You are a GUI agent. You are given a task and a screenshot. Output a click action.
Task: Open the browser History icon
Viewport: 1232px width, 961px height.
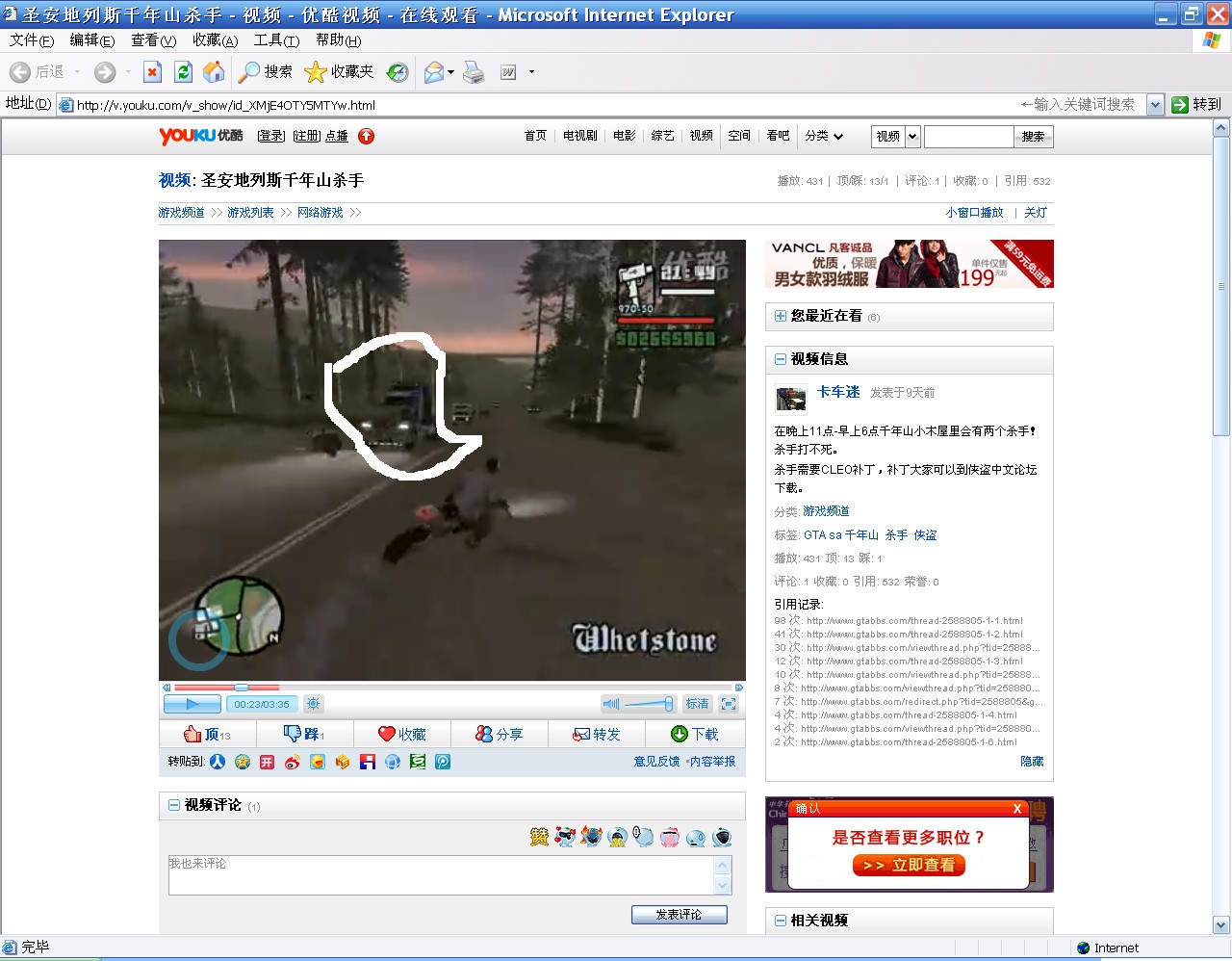click(x=397, y=72)
